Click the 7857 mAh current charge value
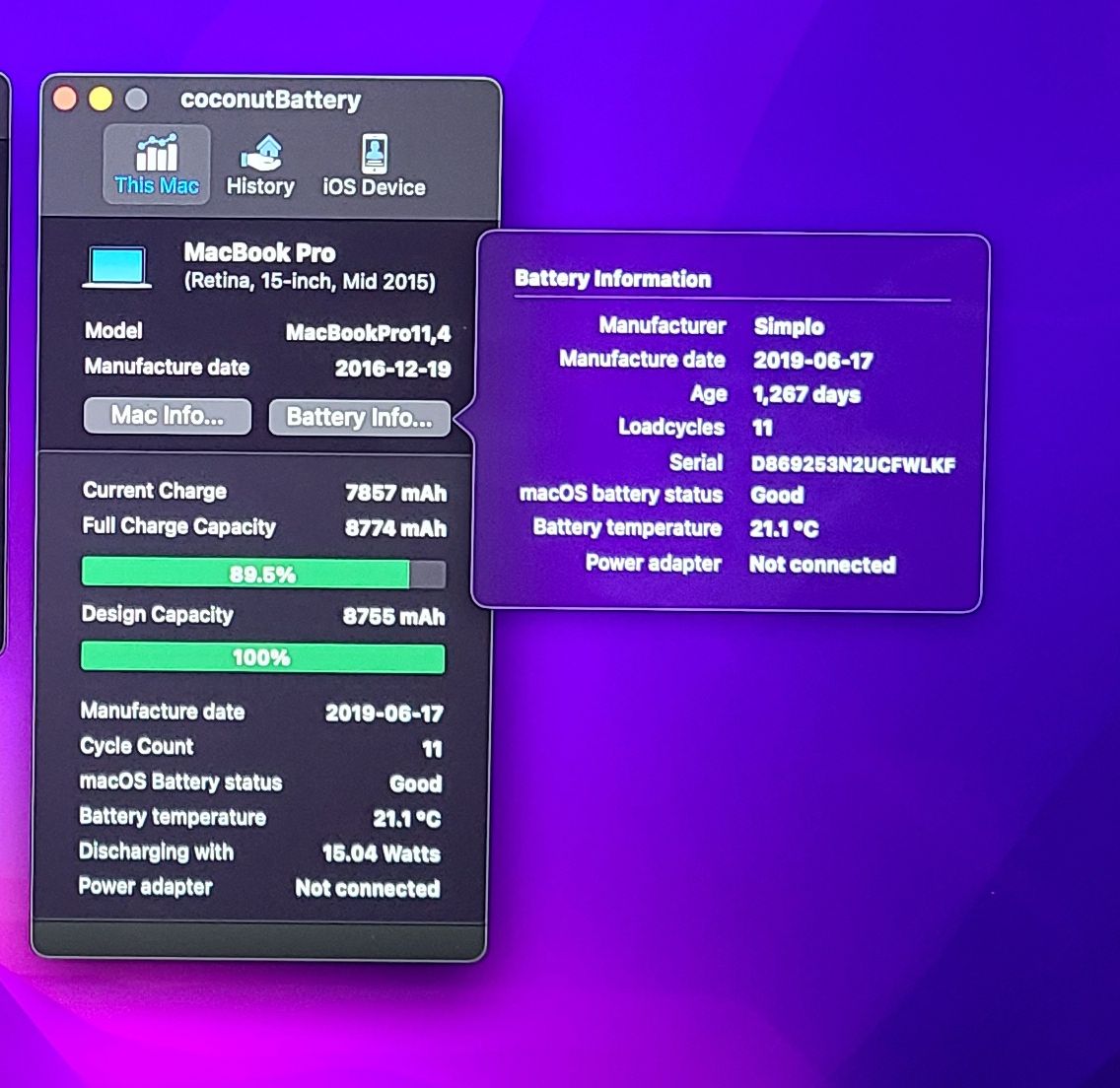The height and width of the screenshot is (1088, 1120). pyautogui.click(x=395, y=493)
